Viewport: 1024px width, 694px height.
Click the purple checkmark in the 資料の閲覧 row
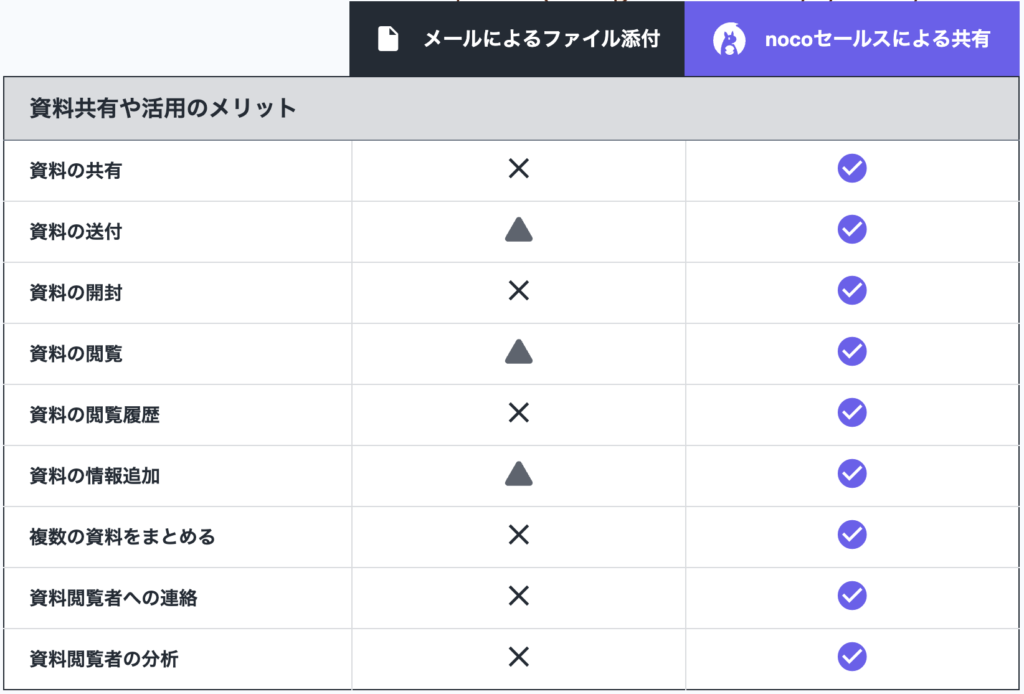852,351
